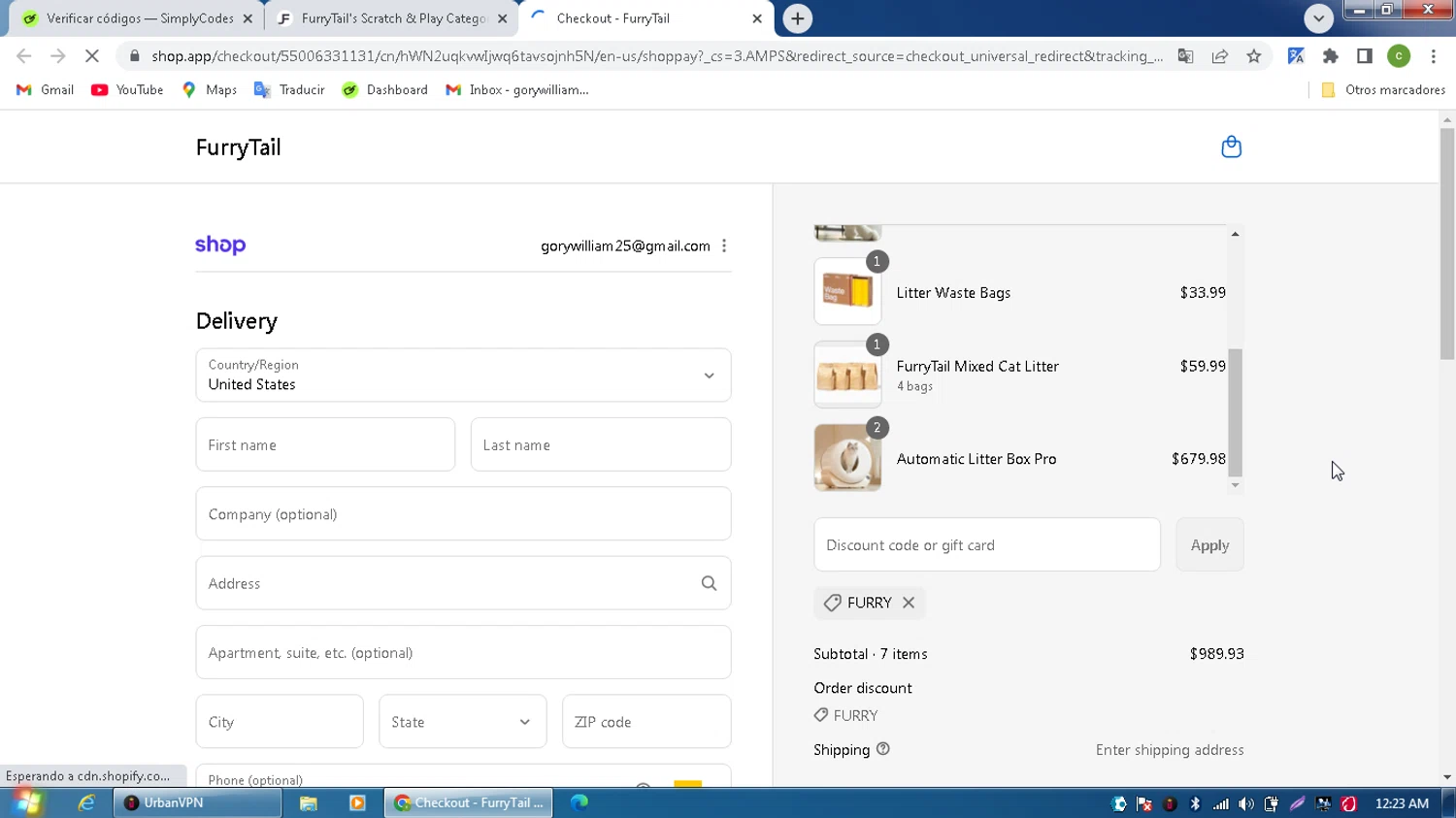Open YouTube bookmark
The image size is (1456, 818).
pos(127,89)
